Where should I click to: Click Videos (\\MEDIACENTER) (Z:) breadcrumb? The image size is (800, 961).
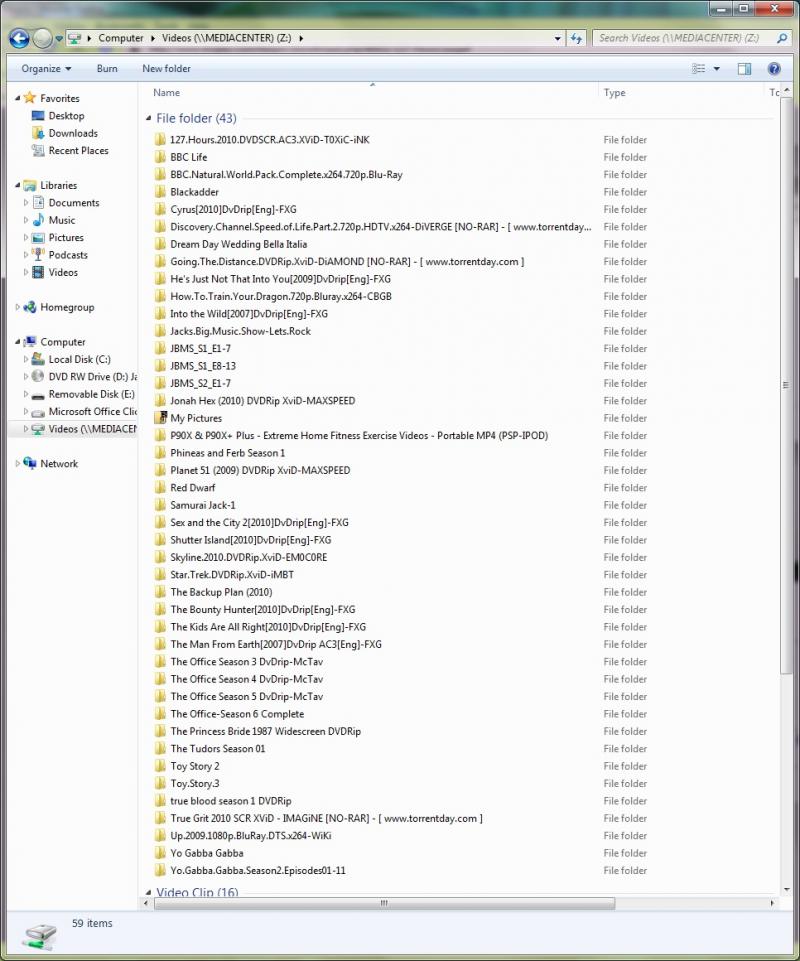226,38
